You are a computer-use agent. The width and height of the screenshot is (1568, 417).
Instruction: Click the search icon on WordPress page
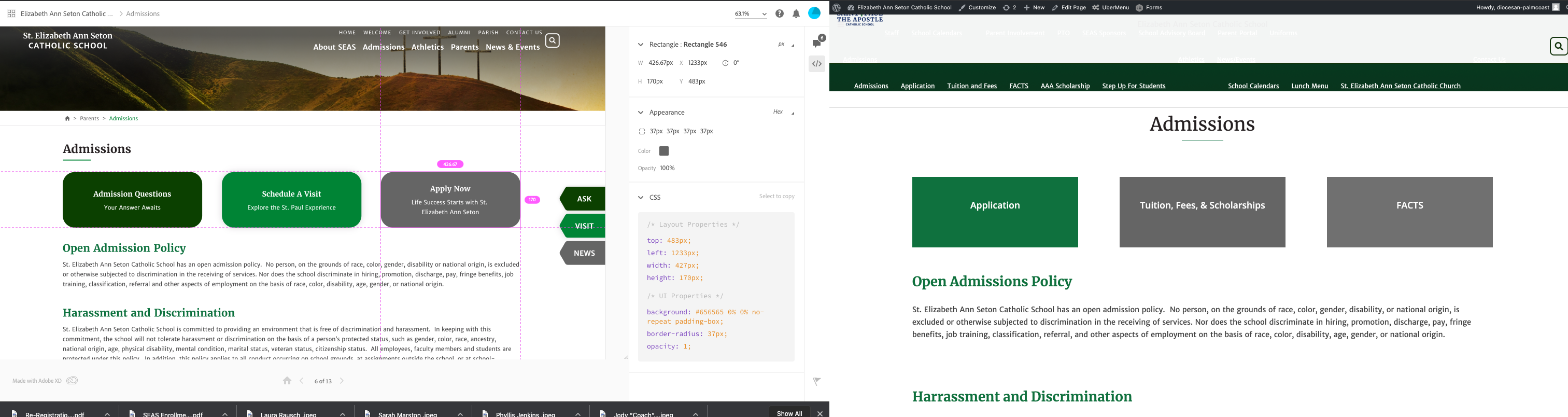coord(1558,46)
